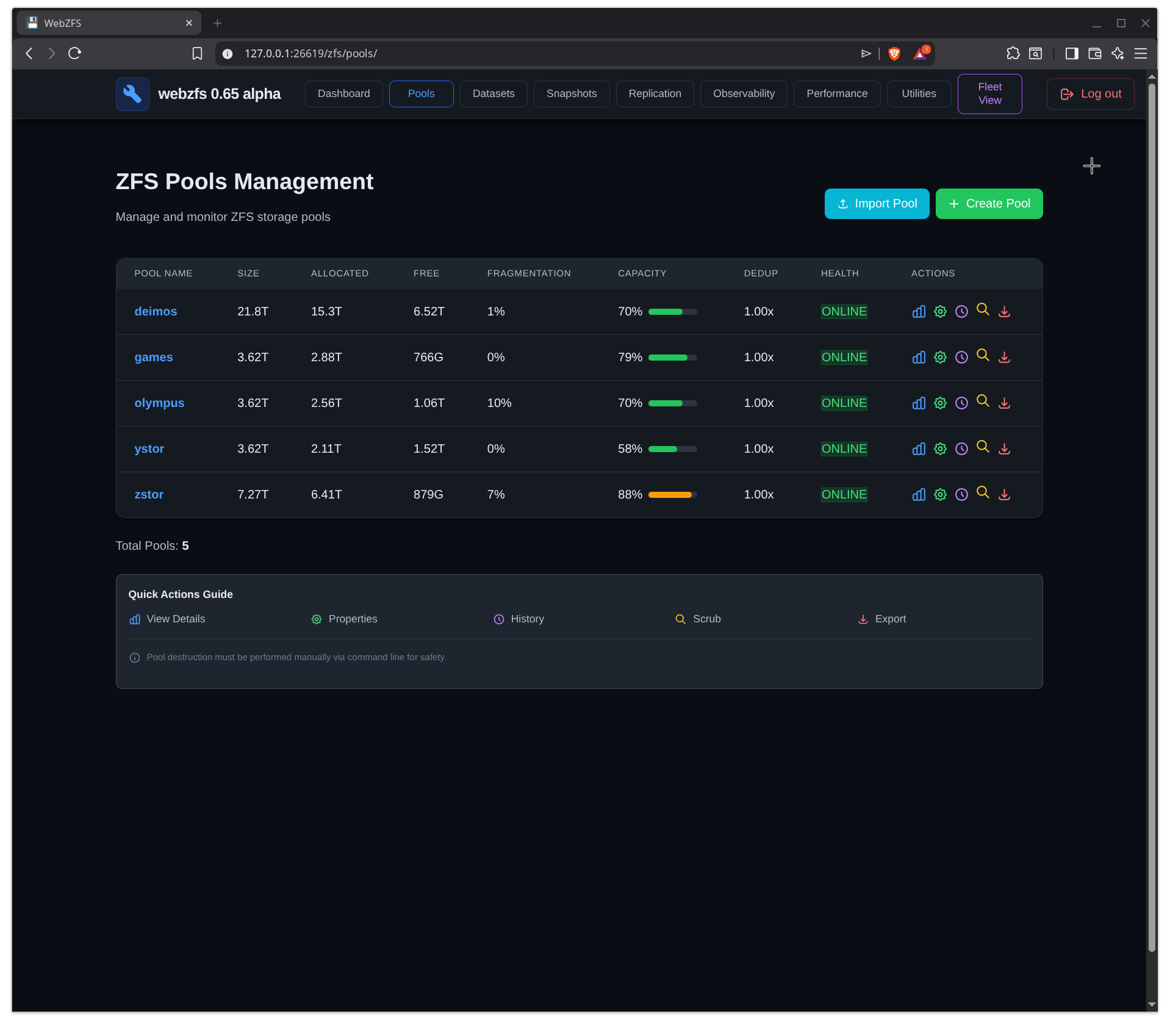Click the Brave shield icon in the toolbar
Image resolution: width=1170 pixels, height=1036 pixels.
point(893,53)
